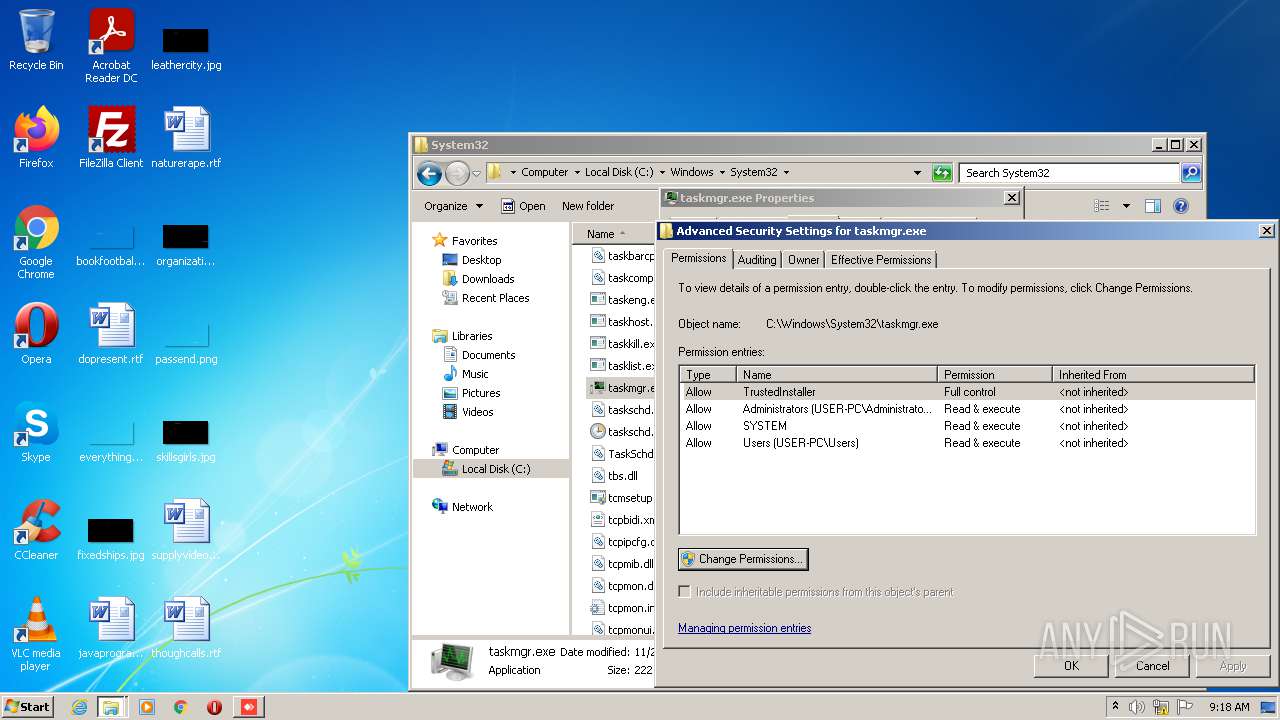This screenshot has width=1280, height=720.
Task: Click the Opera taskbar icon
Action: (214, 707)
